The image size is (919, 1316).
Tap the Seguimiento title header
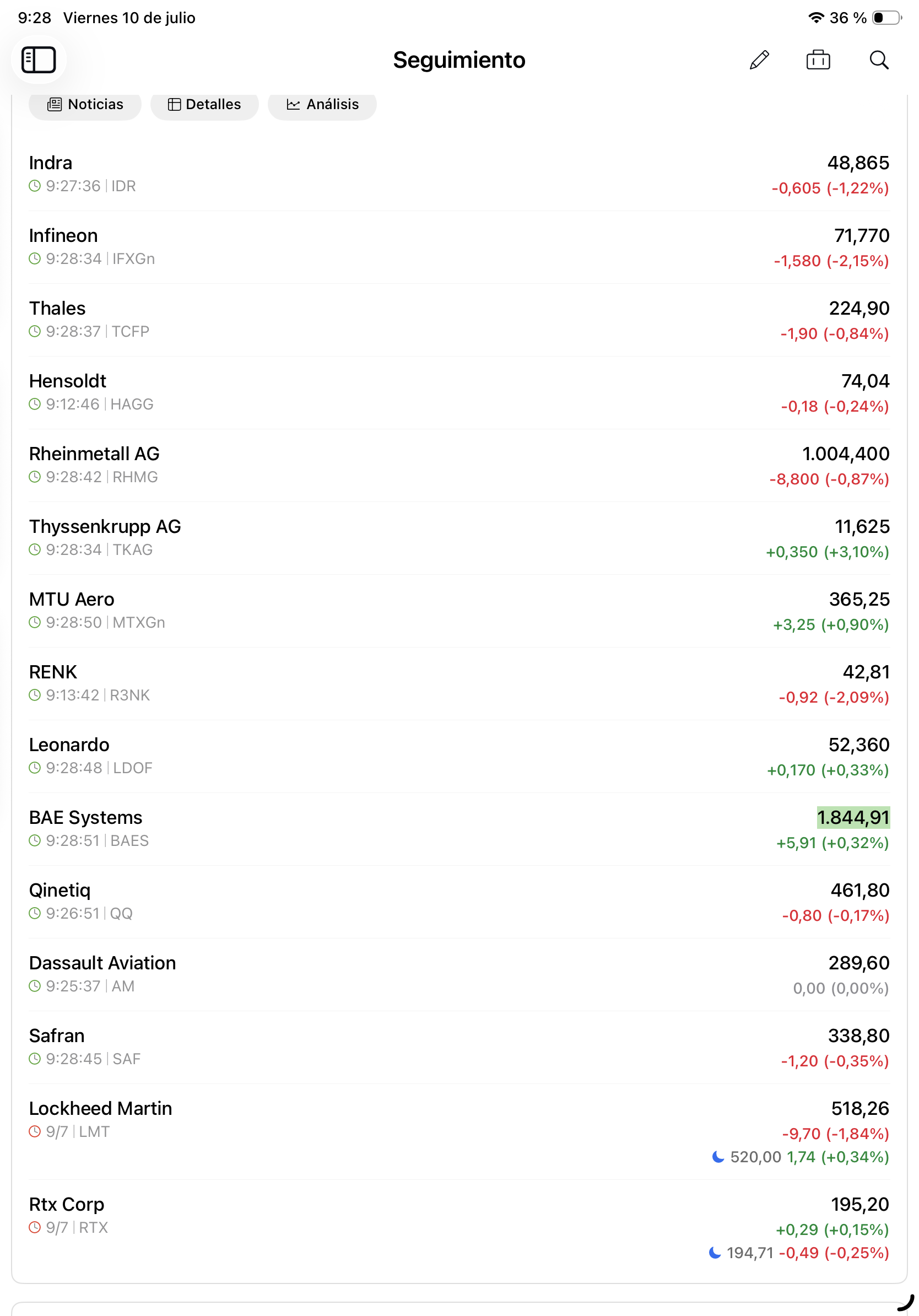[x=459, y=60]
